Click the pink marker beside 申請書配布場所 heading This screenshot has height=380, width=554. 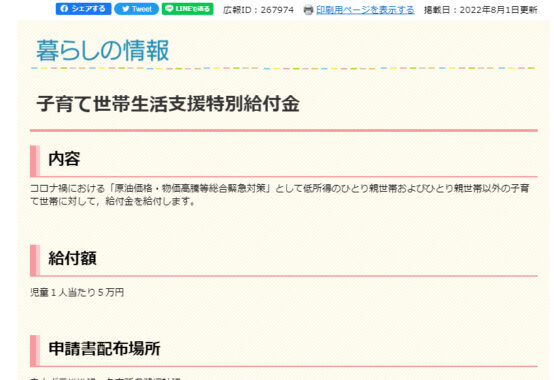(x=35, y=351)
